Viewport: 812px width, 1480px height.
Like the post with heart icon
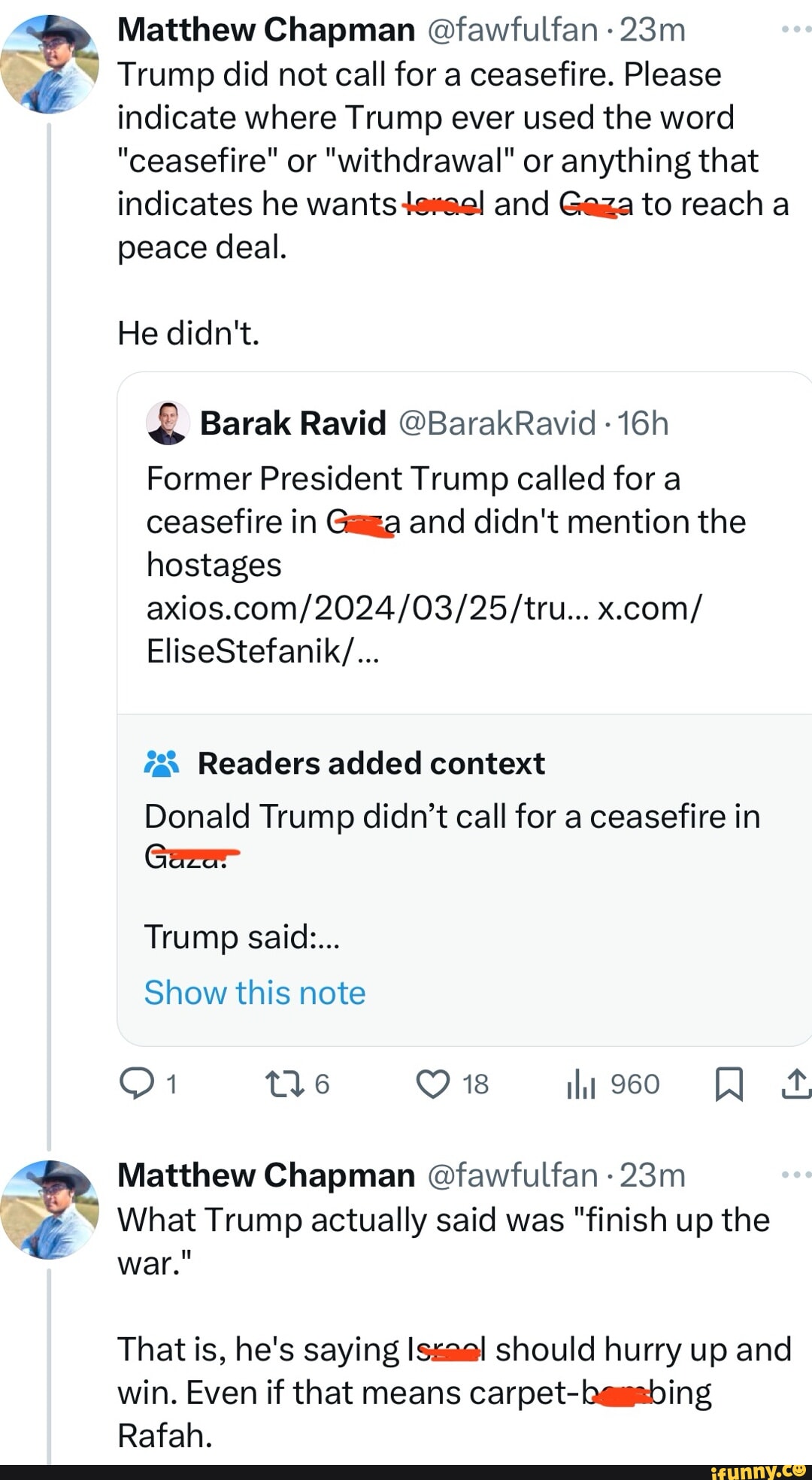pos(433,1084)
